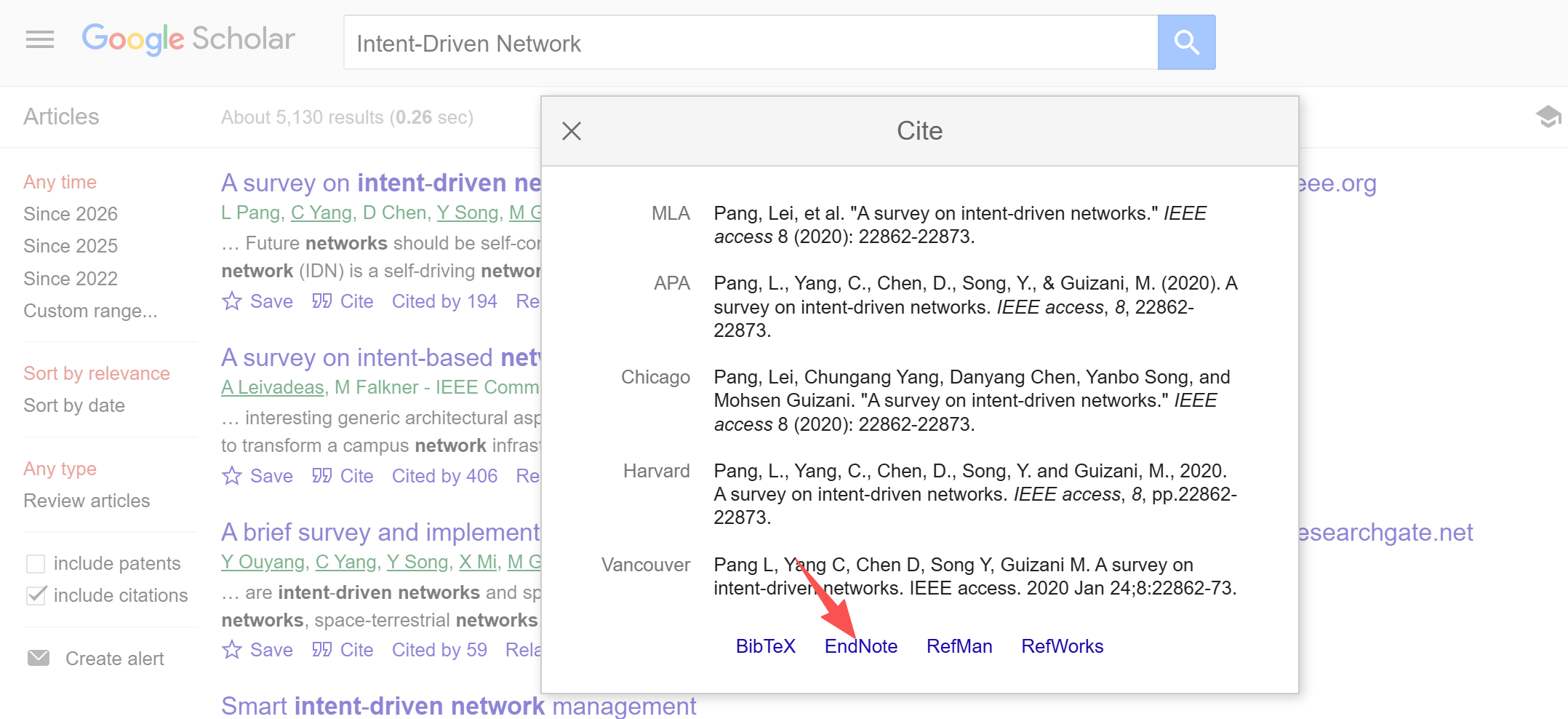Open the researchgate.net link on the right
Viewport: 1568px width, 719px height.
pos(1385,532)
